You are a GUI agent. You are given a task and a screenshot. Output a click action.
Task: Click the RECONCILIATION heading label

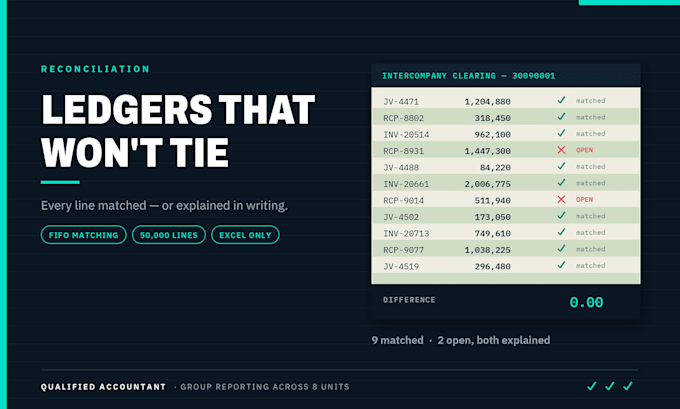point(95,69)
